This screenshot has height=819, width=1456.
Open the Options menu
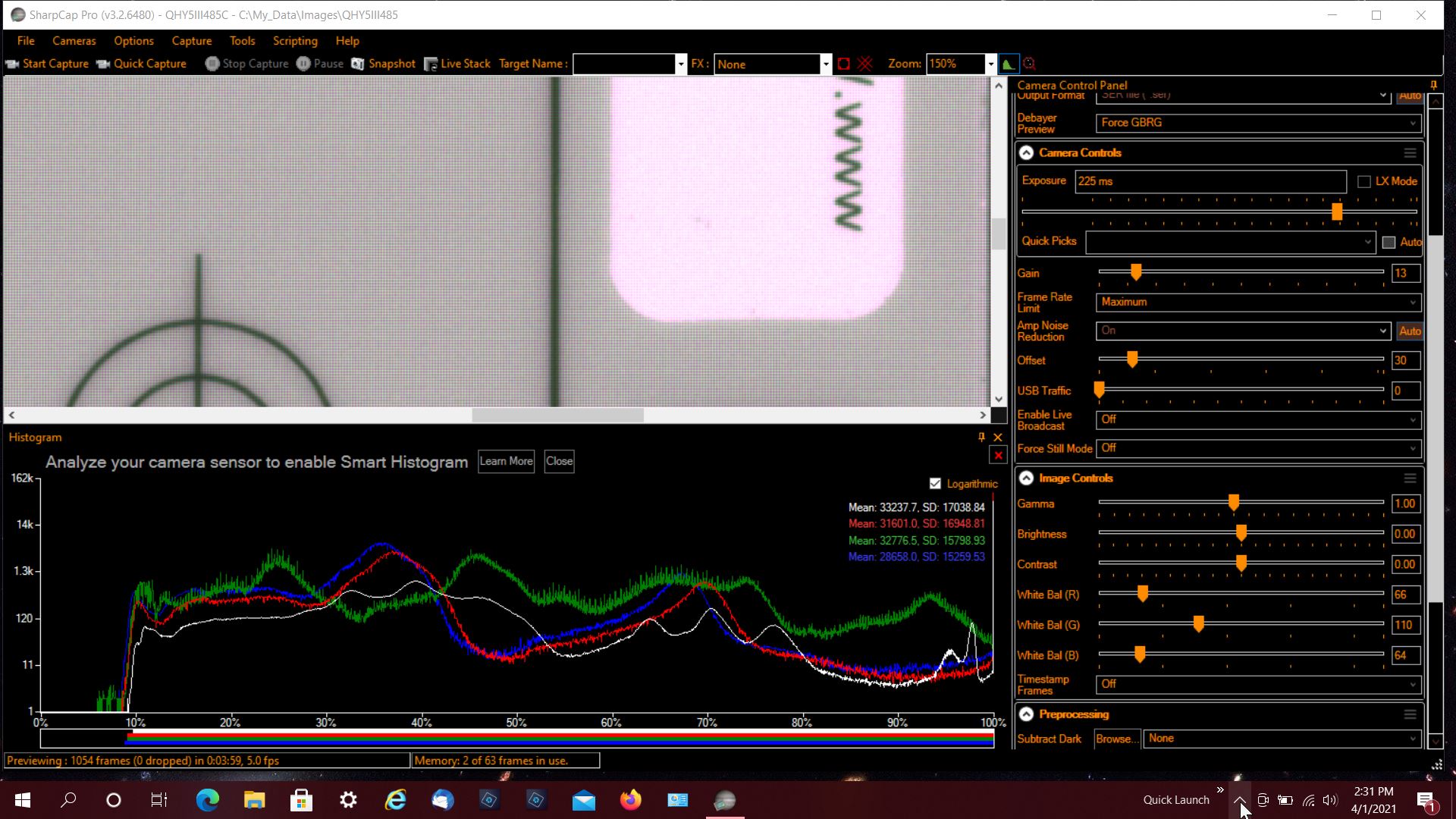point(133,41)
